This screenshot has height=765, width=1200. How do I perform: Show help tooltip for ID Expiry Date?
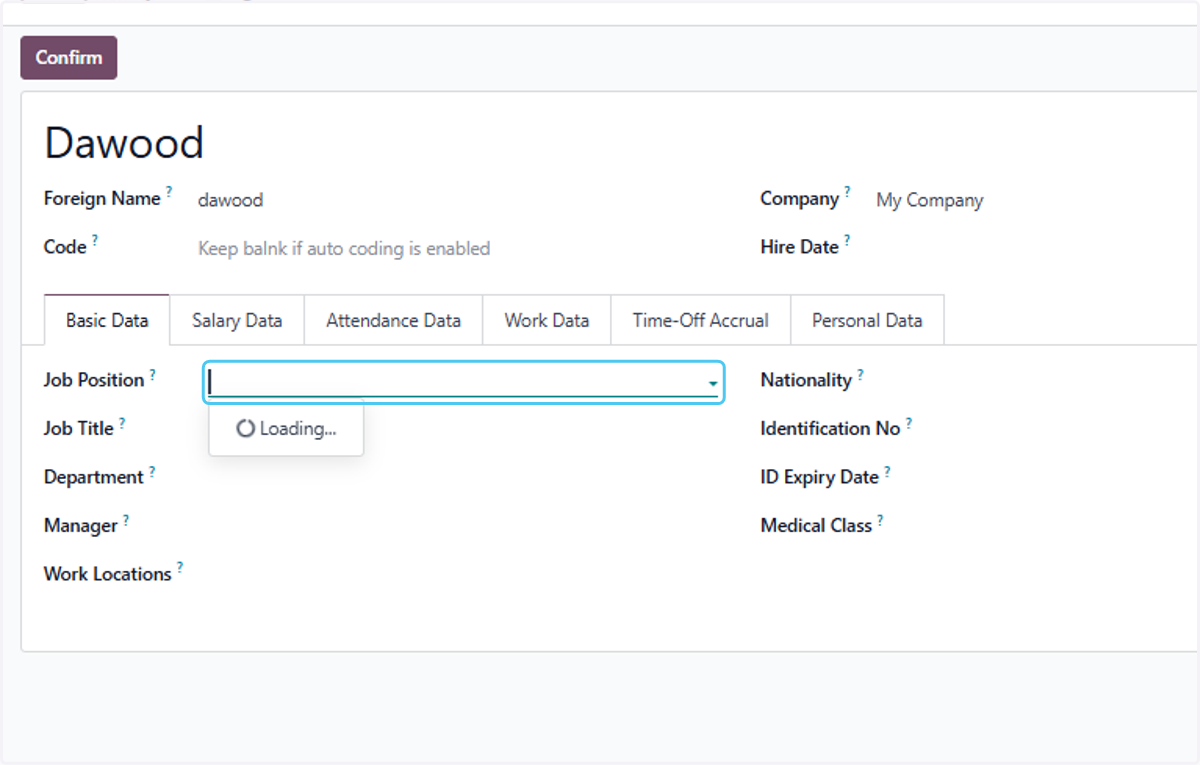tap(887, 470)
